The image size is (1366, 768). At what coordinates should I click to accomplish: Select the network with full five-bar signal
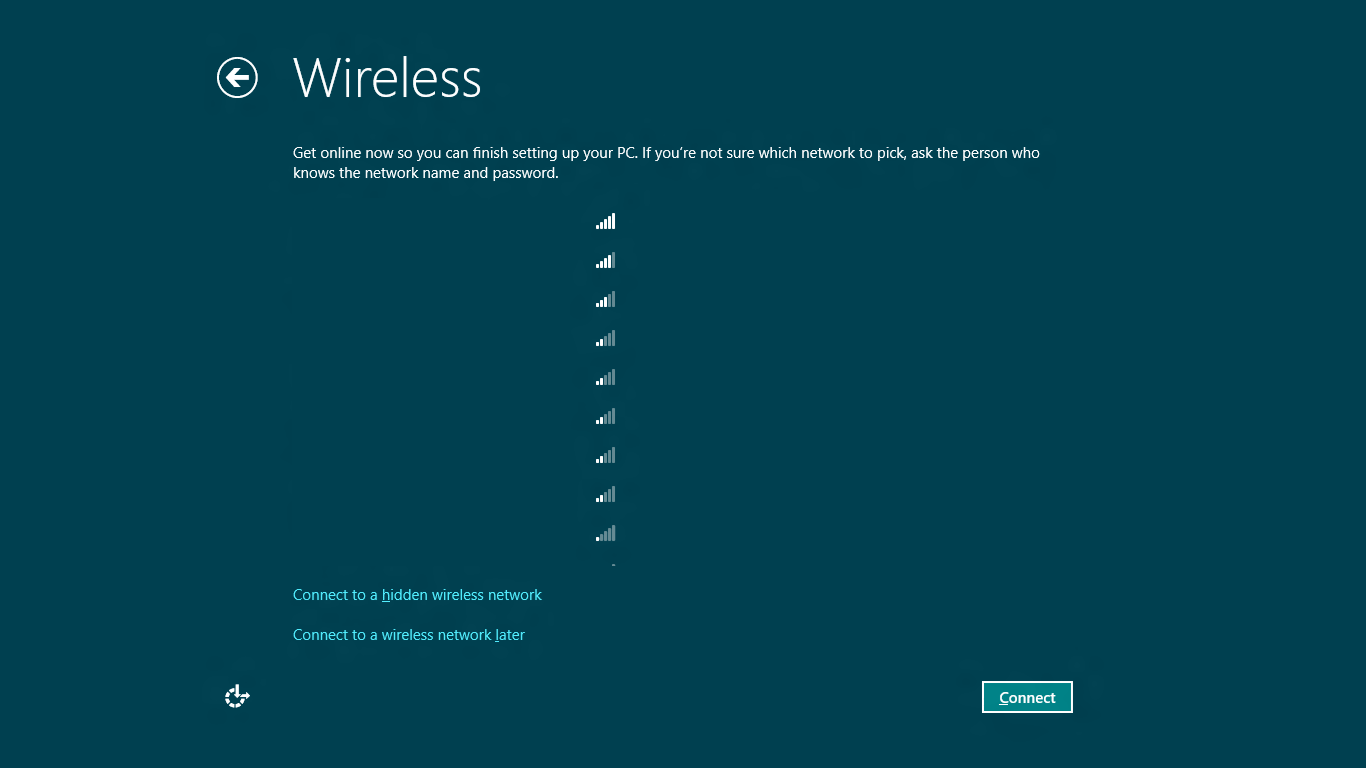[x=605, y=222]
